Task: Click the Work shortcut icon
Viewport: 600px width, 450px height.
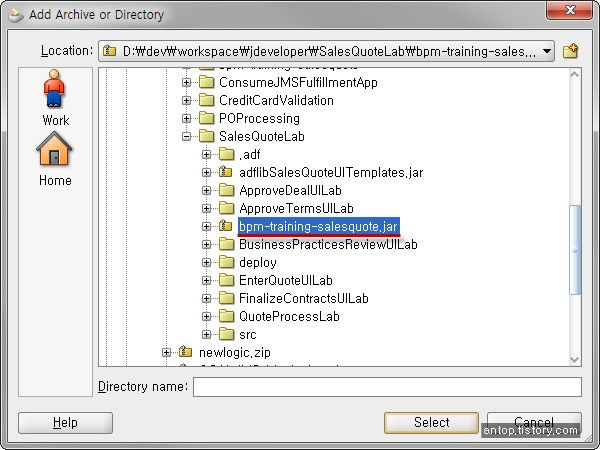Action: click(54, 88)
